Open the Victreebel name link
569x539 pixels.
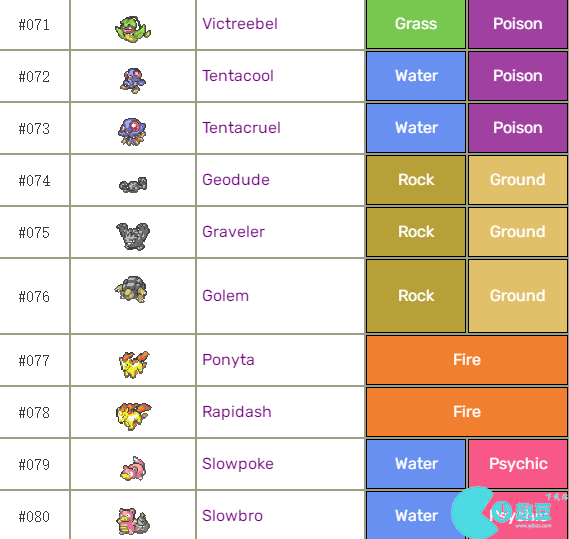pos(240,24)
